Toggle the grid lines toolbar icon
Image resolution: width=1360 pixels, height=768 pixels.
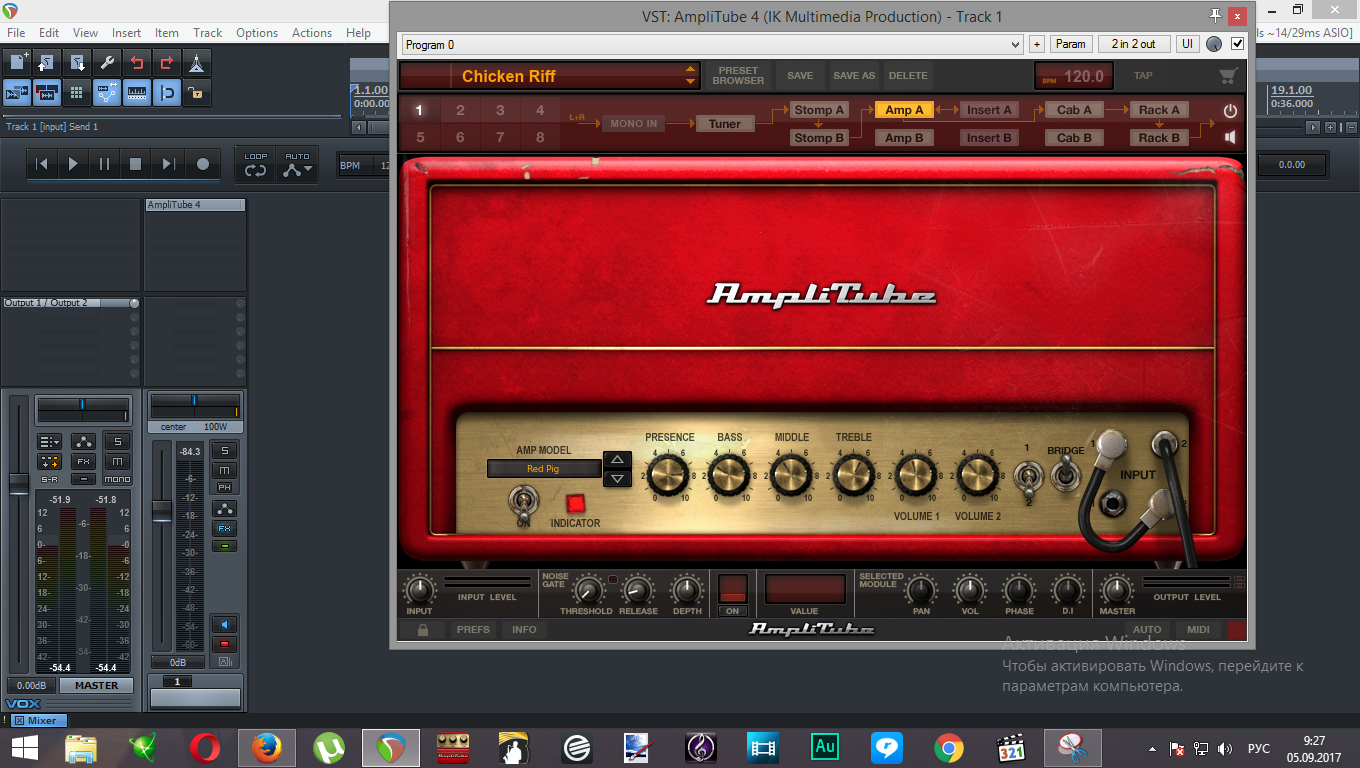click(77, 93)
